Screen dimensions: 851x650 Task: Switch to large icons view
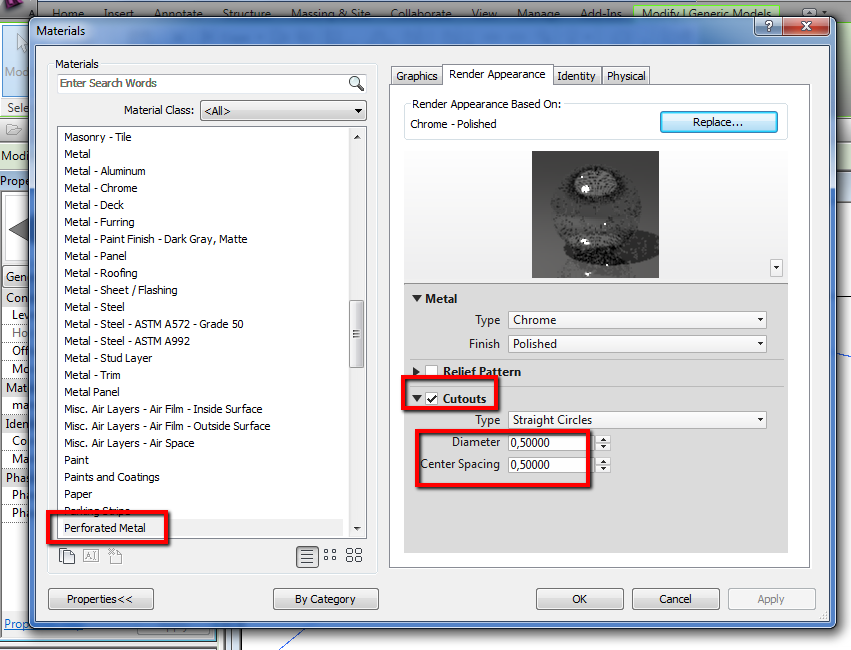point(354,555)
